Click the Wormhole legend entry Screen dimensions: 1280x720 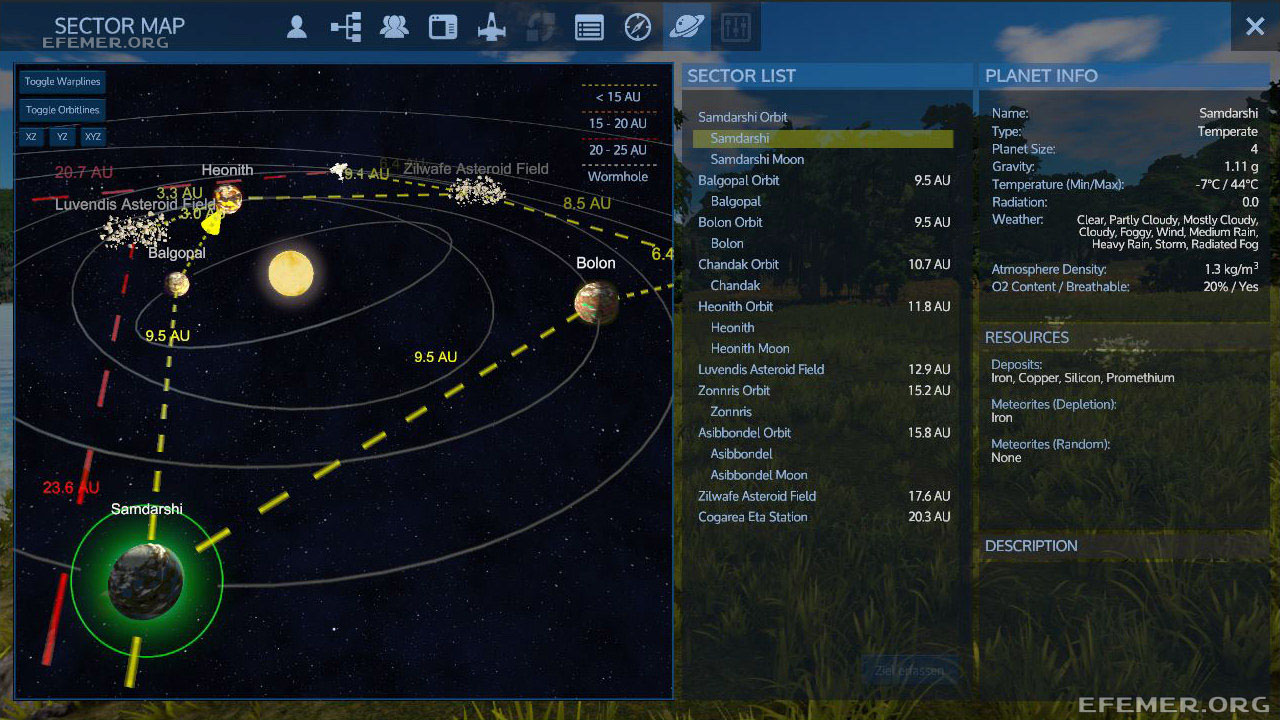click(618, 177)
